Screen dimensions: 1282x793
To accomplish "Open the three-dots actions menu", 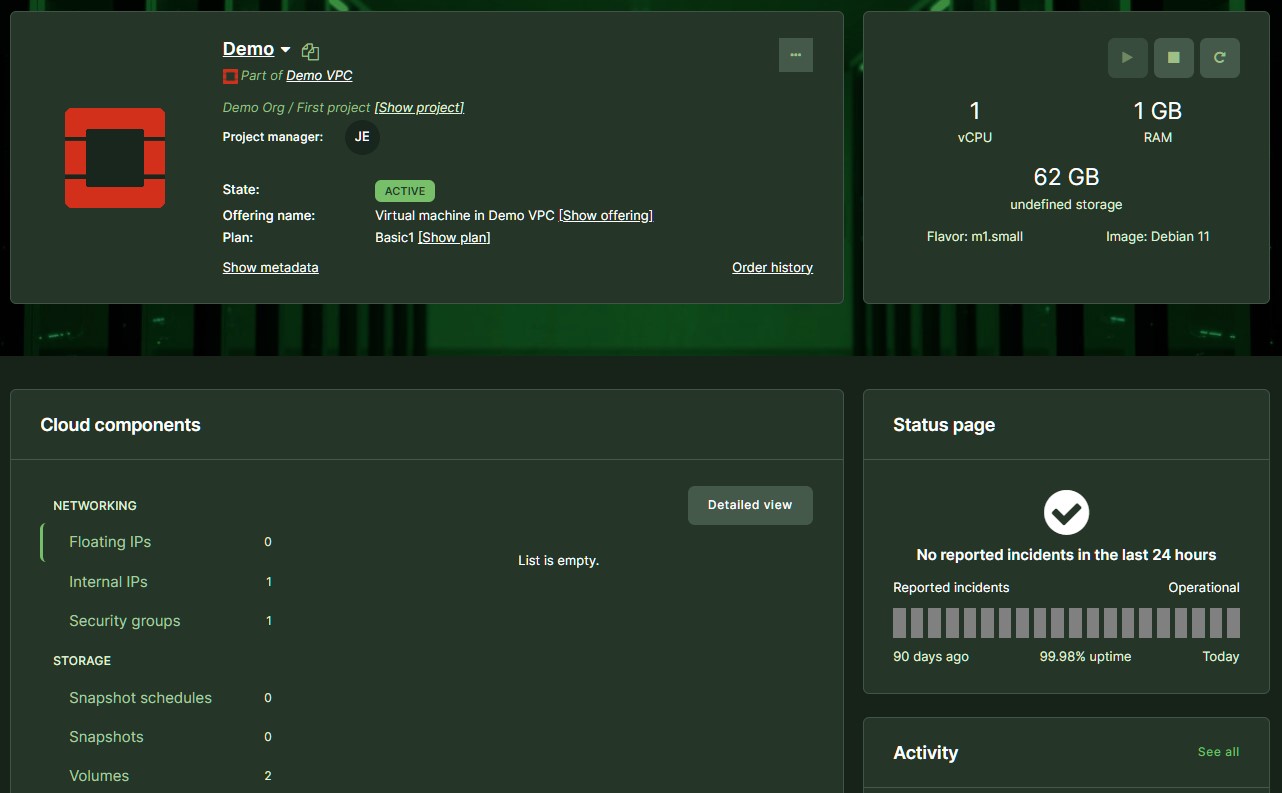I will [795, 55].
